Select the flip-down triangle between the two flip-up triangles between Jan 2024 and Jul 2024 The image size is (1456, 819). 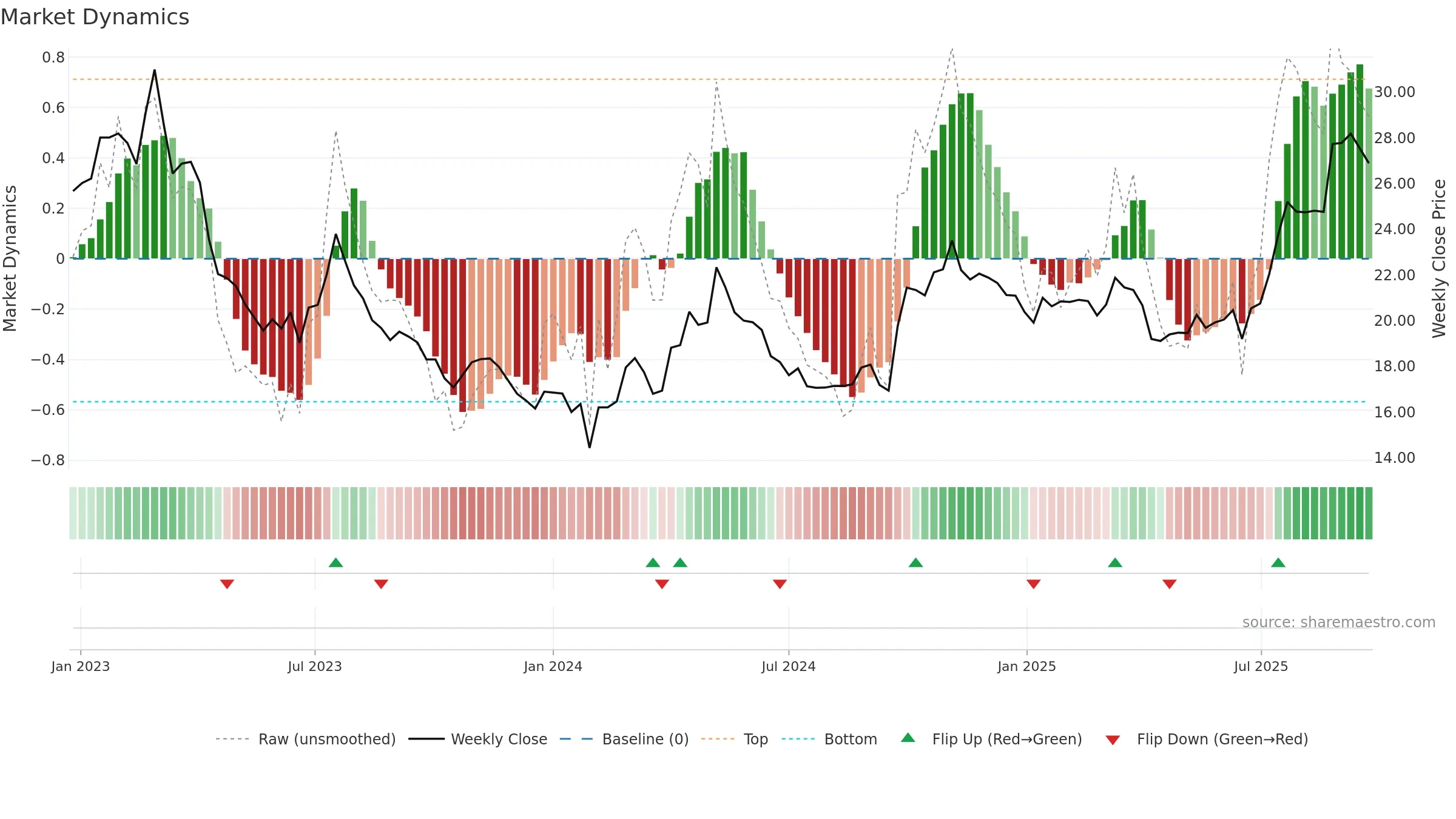pos(662,584)
